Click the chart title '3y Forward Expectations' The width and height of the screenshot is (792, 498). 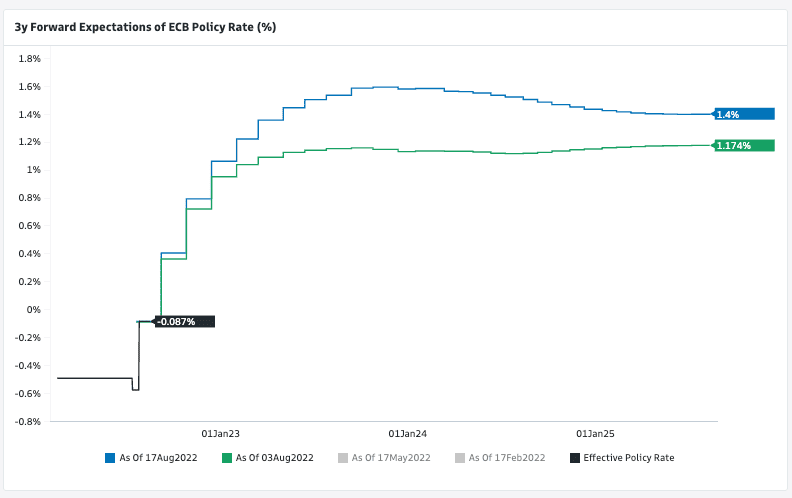145,27
